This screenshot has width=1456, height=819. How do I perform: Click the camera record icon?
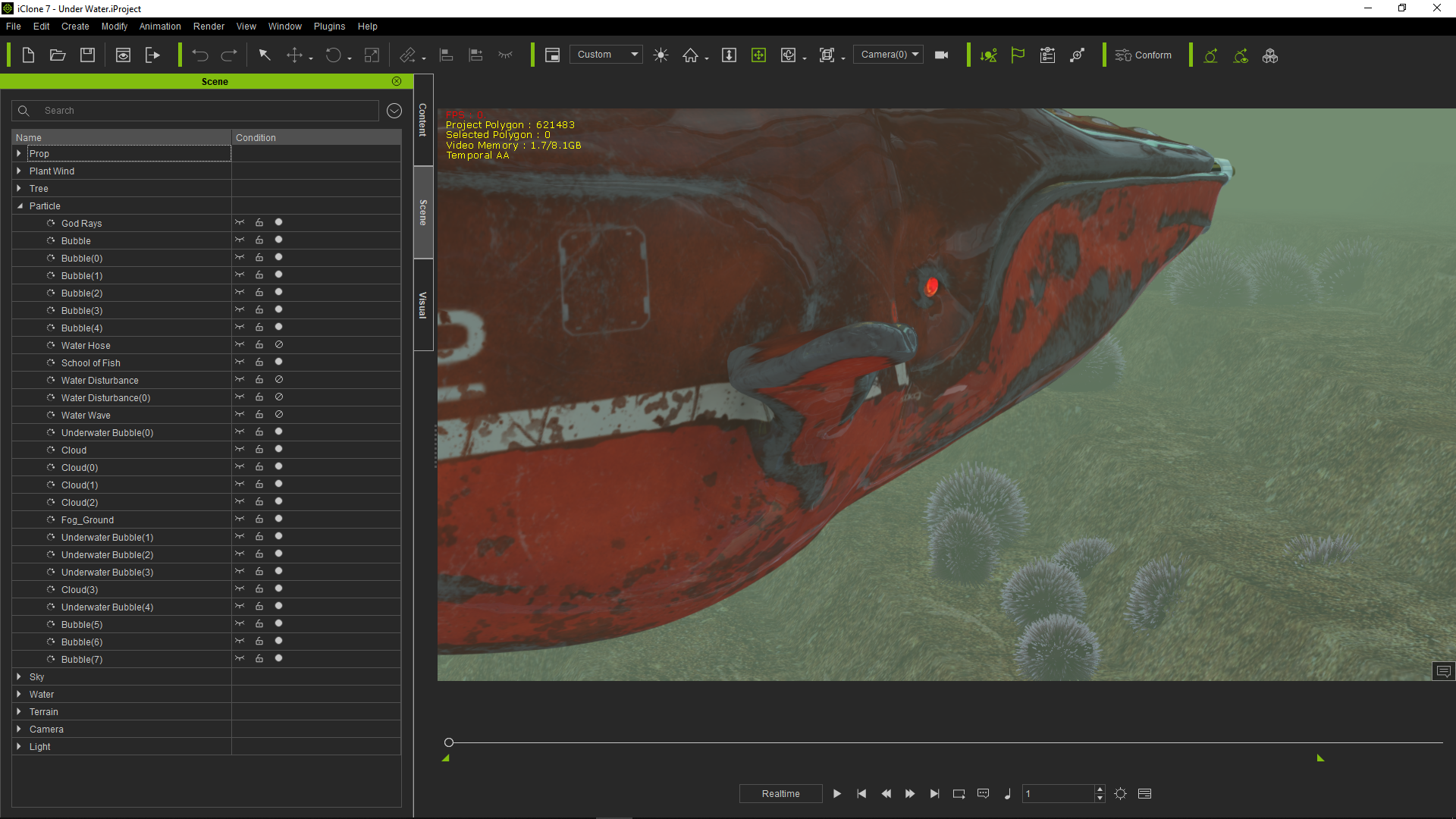pyautogui.click(x=942, y=55)
